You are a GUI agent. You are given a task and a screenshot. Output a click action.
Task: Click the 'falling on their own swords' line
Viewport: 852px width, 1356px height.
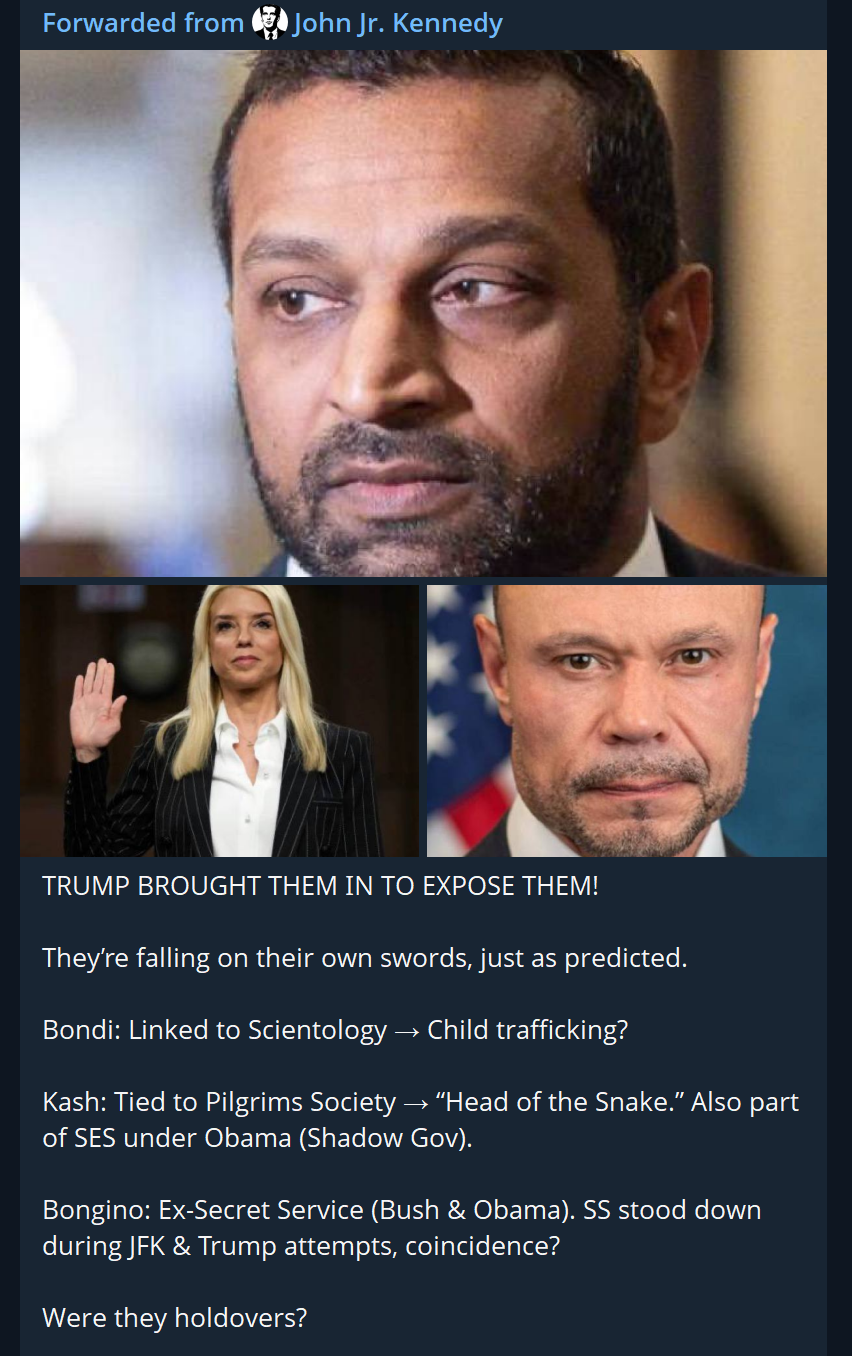coord(365,958)
